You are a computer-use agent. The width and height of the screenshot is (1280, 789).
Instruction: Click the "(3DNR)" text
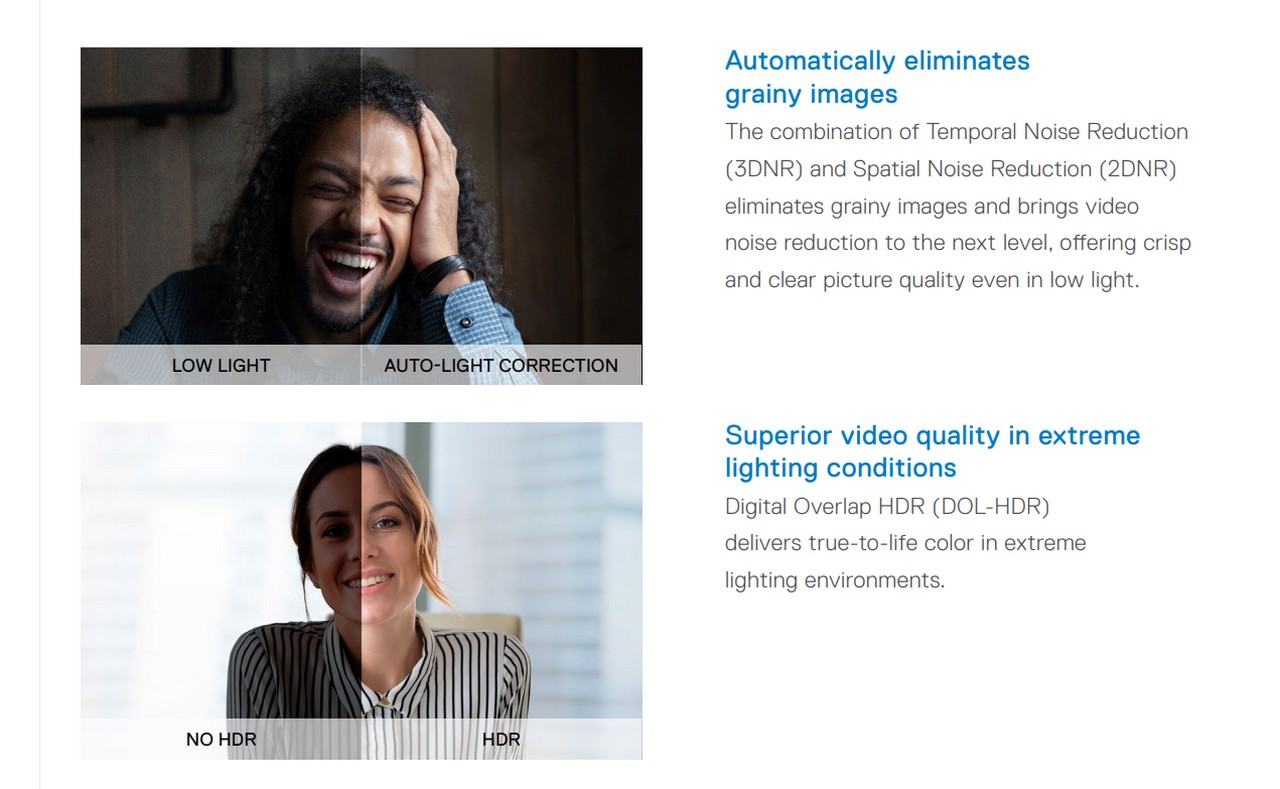[764, 169]
